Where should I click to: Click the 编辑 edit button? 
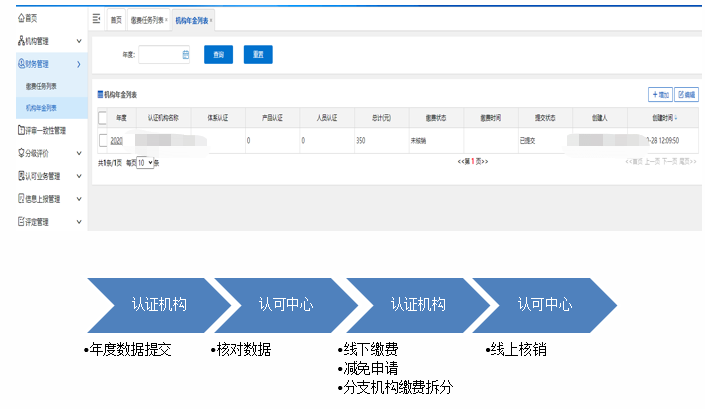[x=687, y=94]
